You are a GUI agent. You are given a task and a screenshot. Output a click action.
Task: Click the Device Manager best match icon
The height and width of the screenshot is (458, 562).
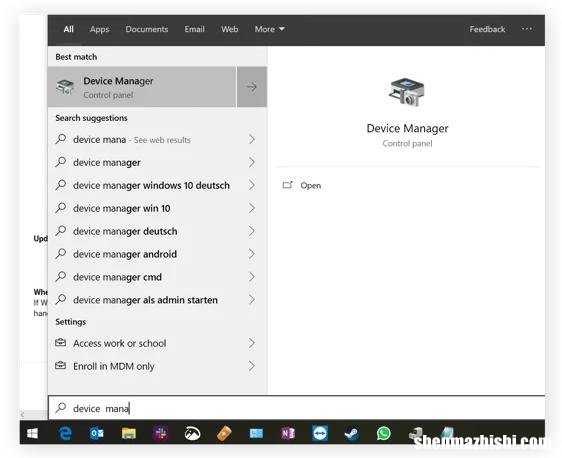pos(65,87)
